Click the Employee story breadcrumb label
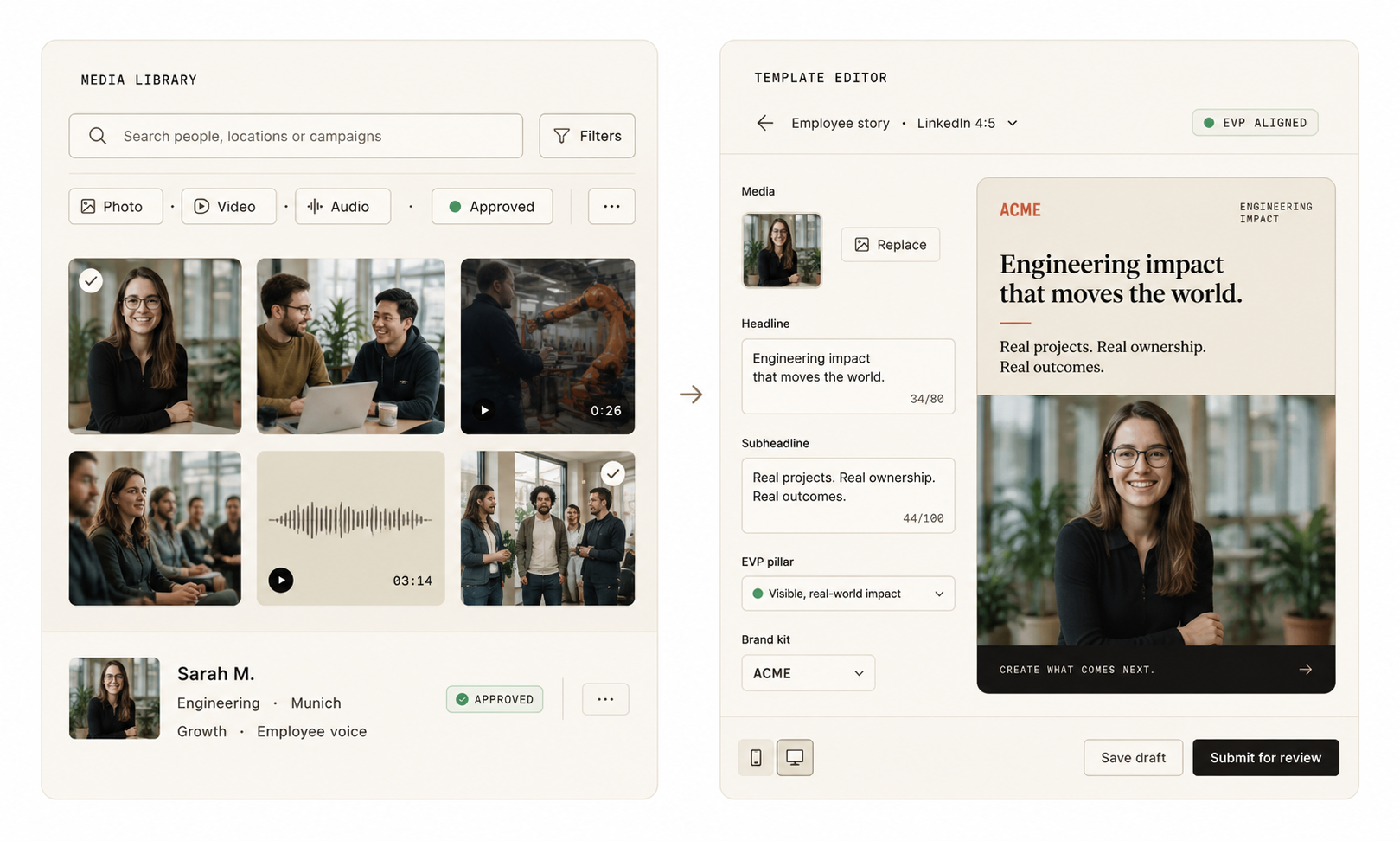 click(x=841, y=123)
